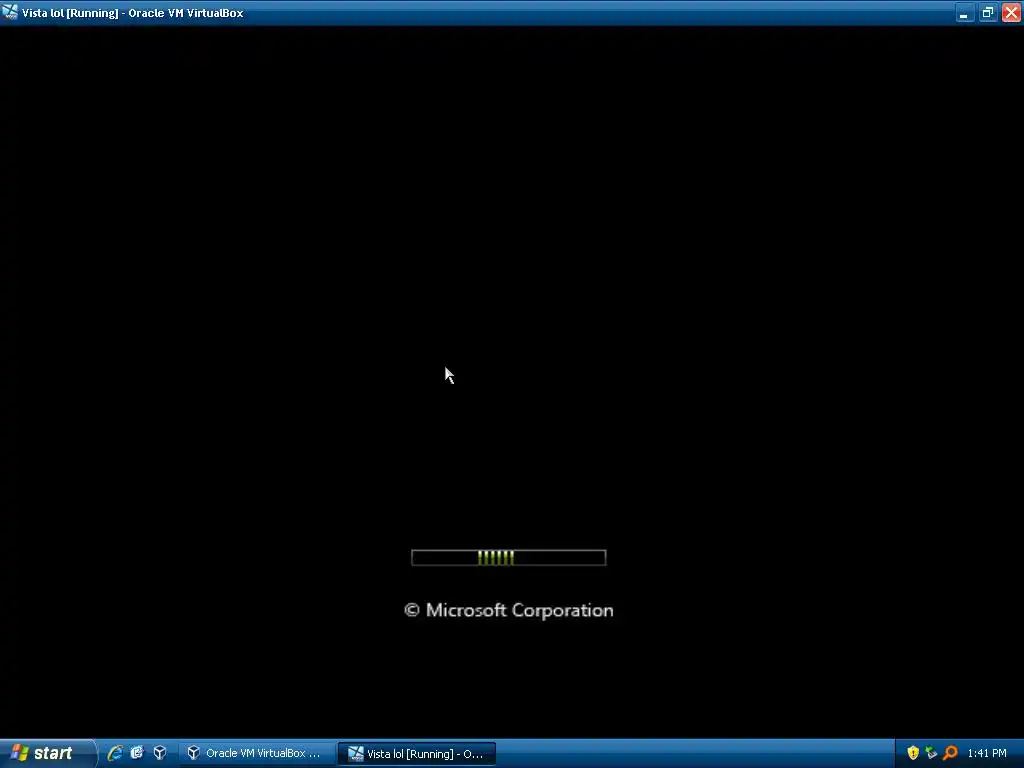This screenshot has height=768, width=1024.
Task: Open the second browser icon in quick launch
Action: (x=137, y=753)
